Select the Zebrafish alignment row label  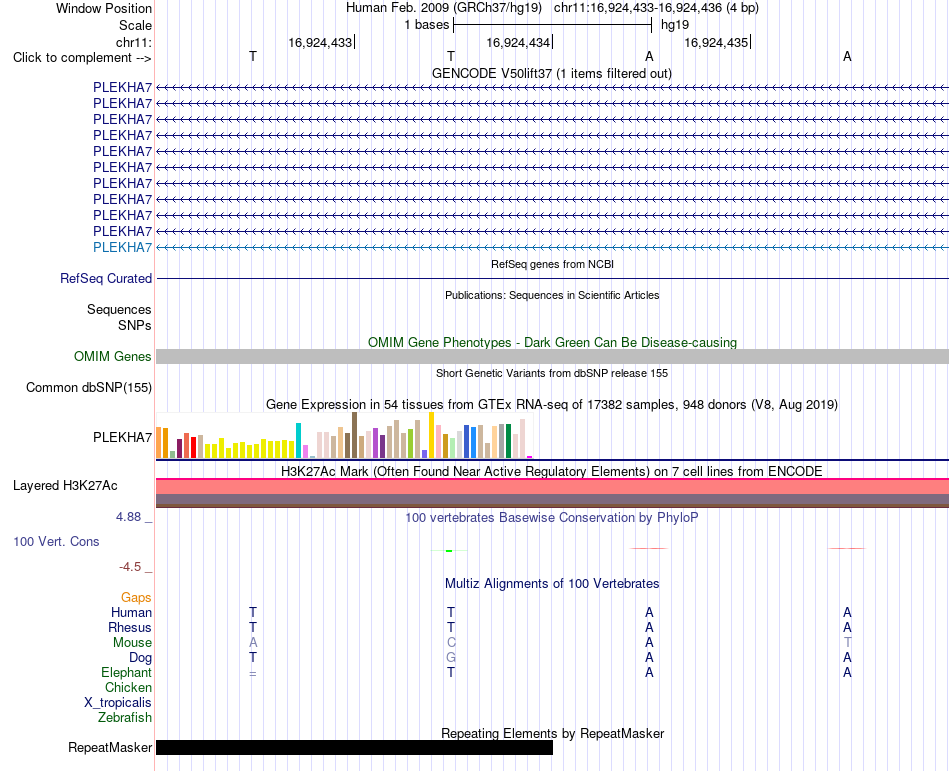[x=125, y=718]
